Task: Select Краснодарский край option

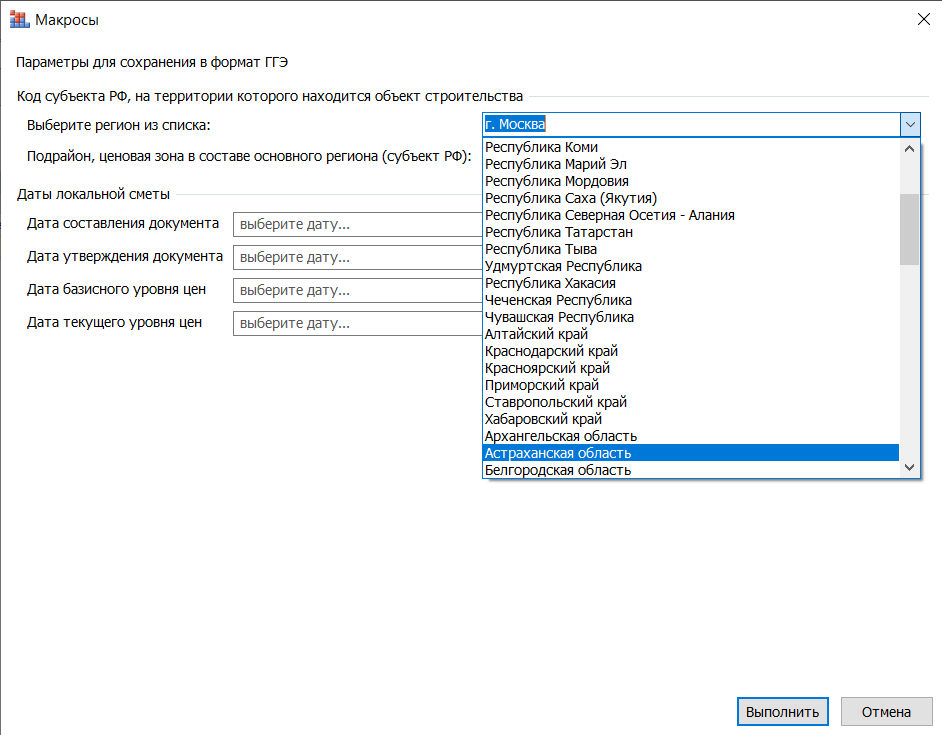Action: pos(551,351)
